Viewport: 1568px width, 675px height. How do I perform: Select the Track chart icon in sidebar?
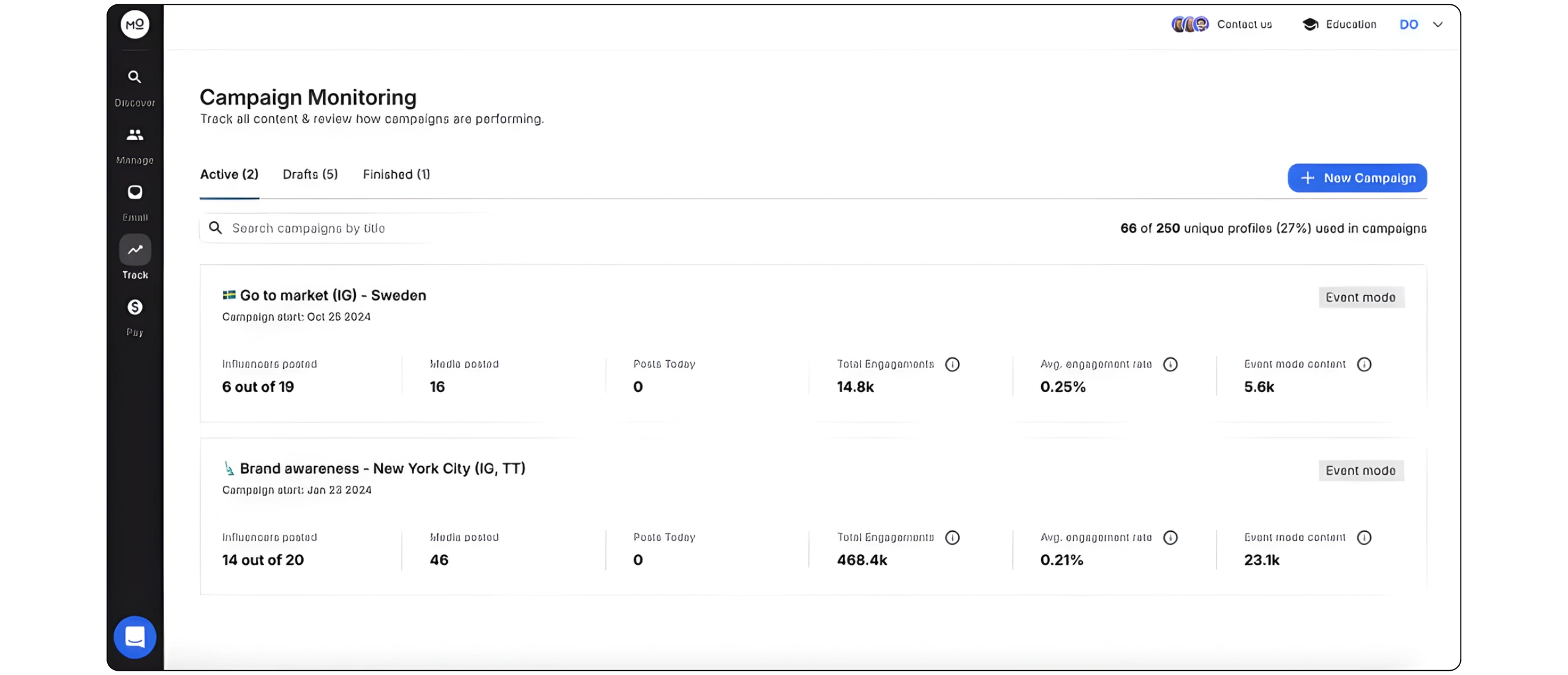click(135, 250)
